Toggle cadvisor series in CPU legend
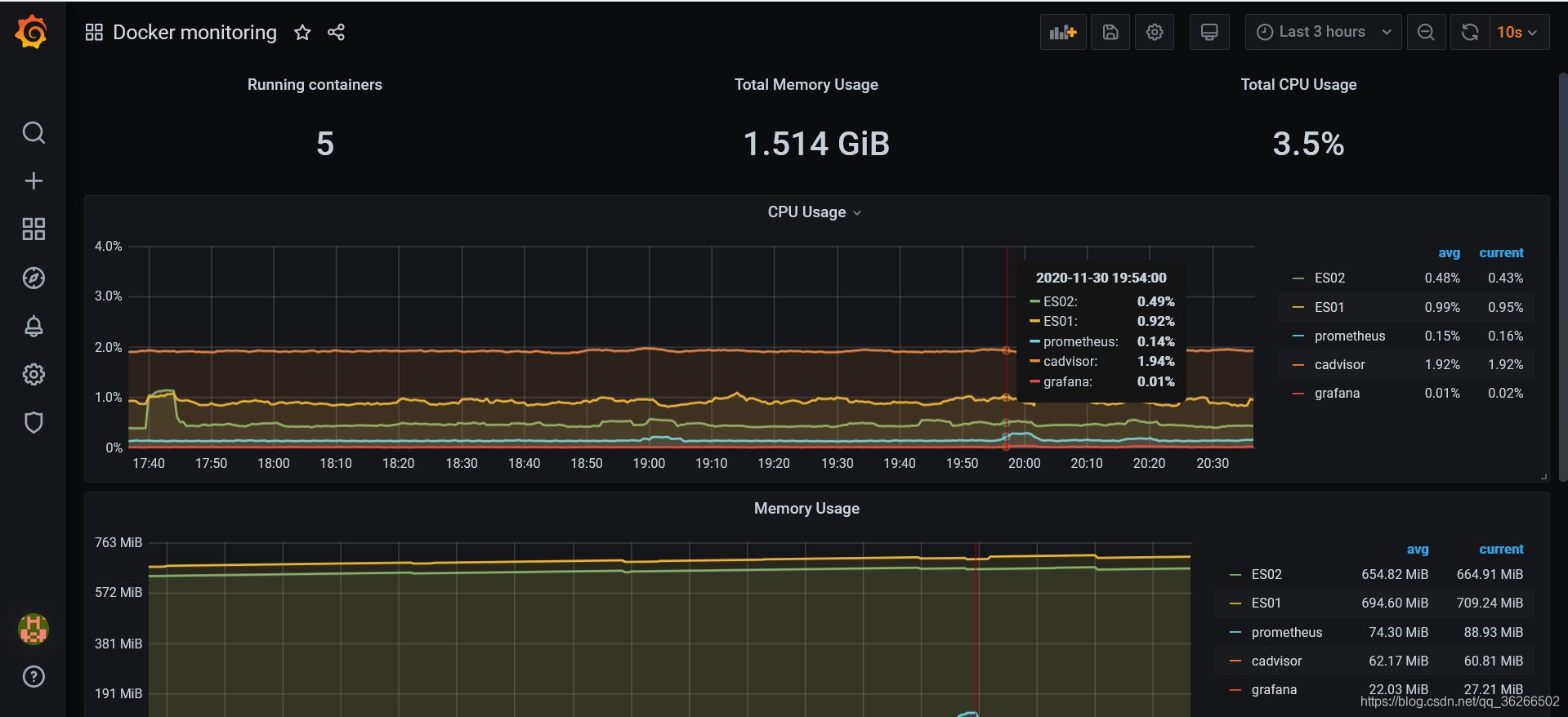Viewport: 1568px width, 717px height. 1339,365
